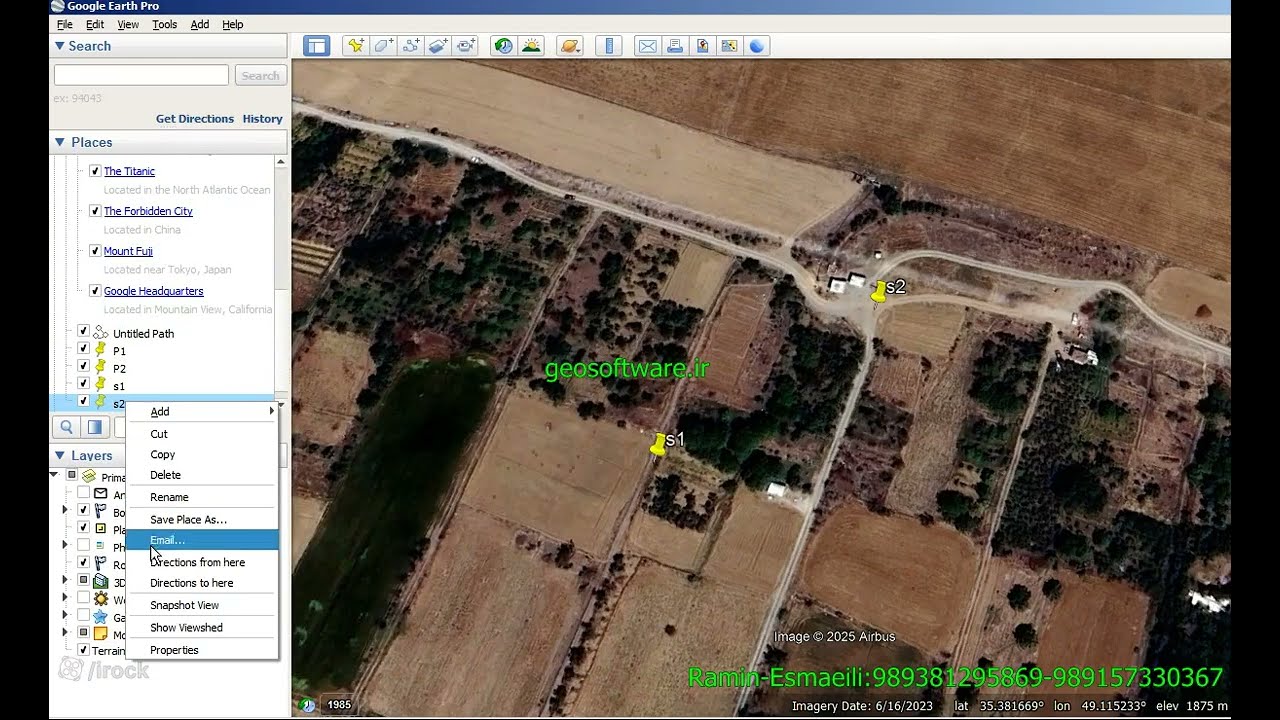Expand the Add submenu arrow
Screen dimensions: 1280x720
[x=271, y=411]
